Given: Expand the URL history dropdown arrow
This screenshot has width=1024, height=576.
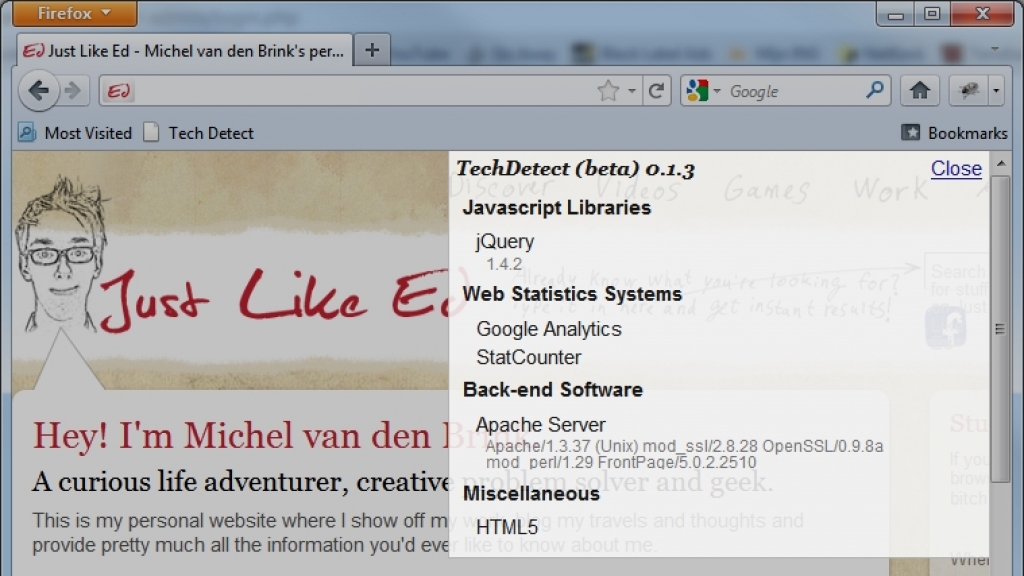Looking at the screenshot, I should (x=632, y=91).
